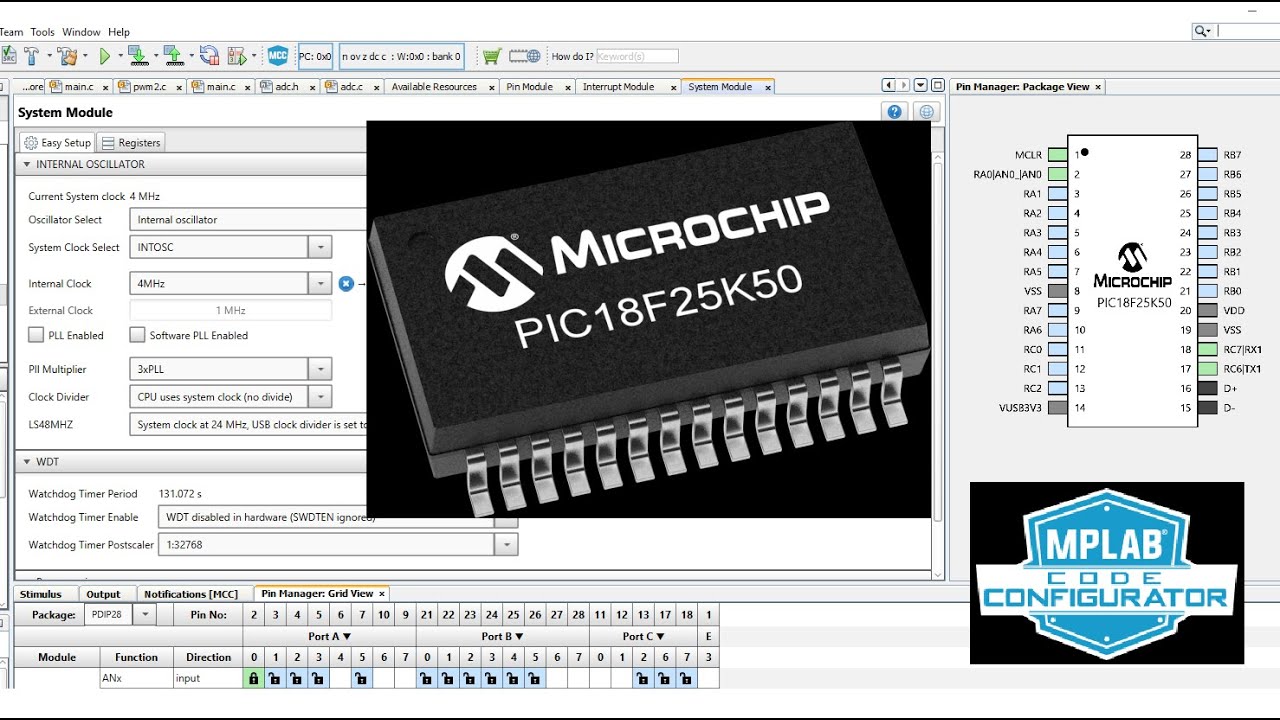Click the MCLR pin 1 box
This screenshot has width=1280, height=720.
pyautogui.click(x=1057, y=155)
